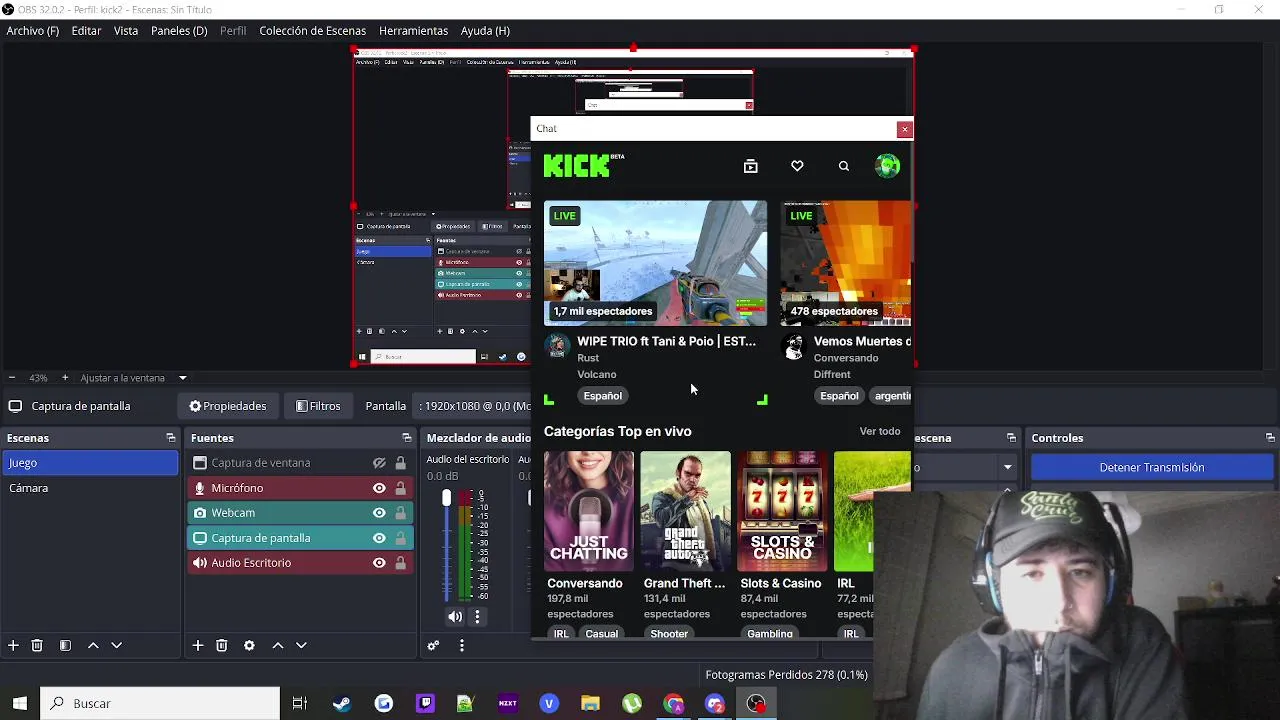
Task: Click Español tag under WIPE TRIO stream
Action: click(602, 396)
